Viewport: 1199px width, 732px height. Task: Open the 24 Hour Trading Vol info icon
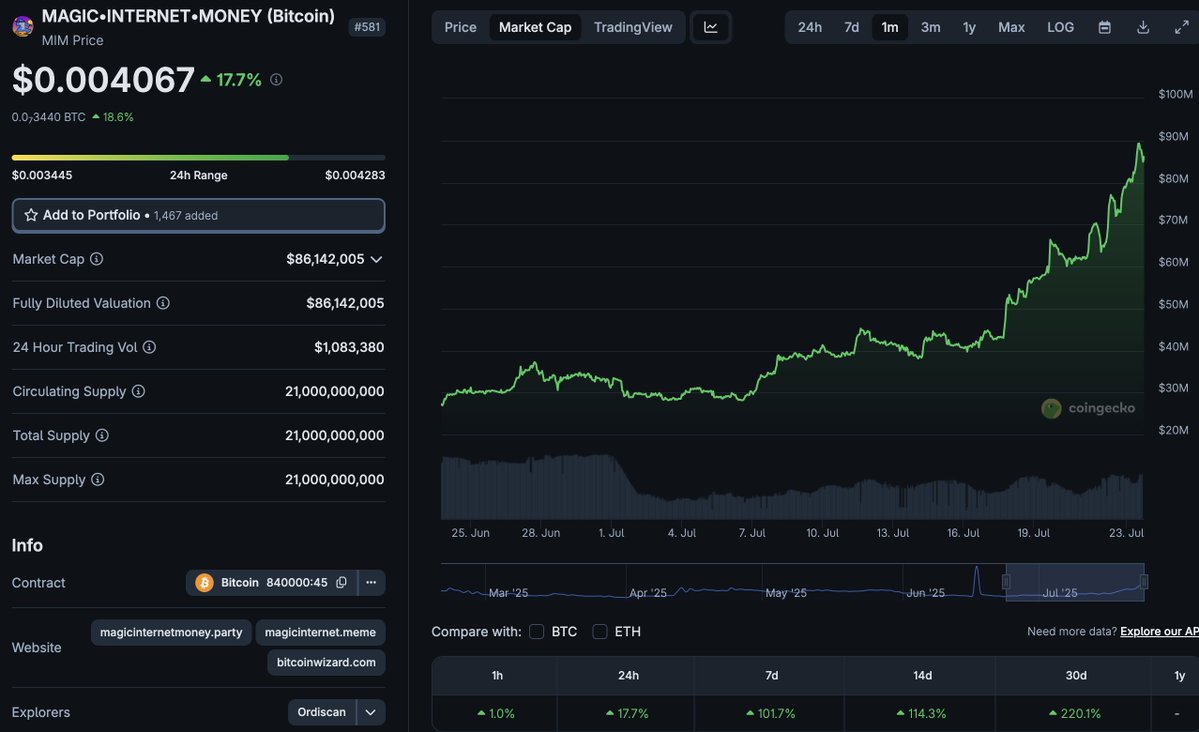pyautogui.click(x=149, y=347)
